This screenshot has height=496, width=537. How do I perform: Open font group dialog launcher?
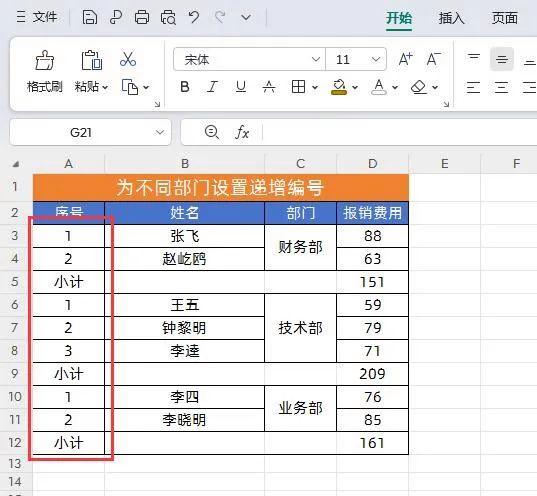(x=446, y=104)
